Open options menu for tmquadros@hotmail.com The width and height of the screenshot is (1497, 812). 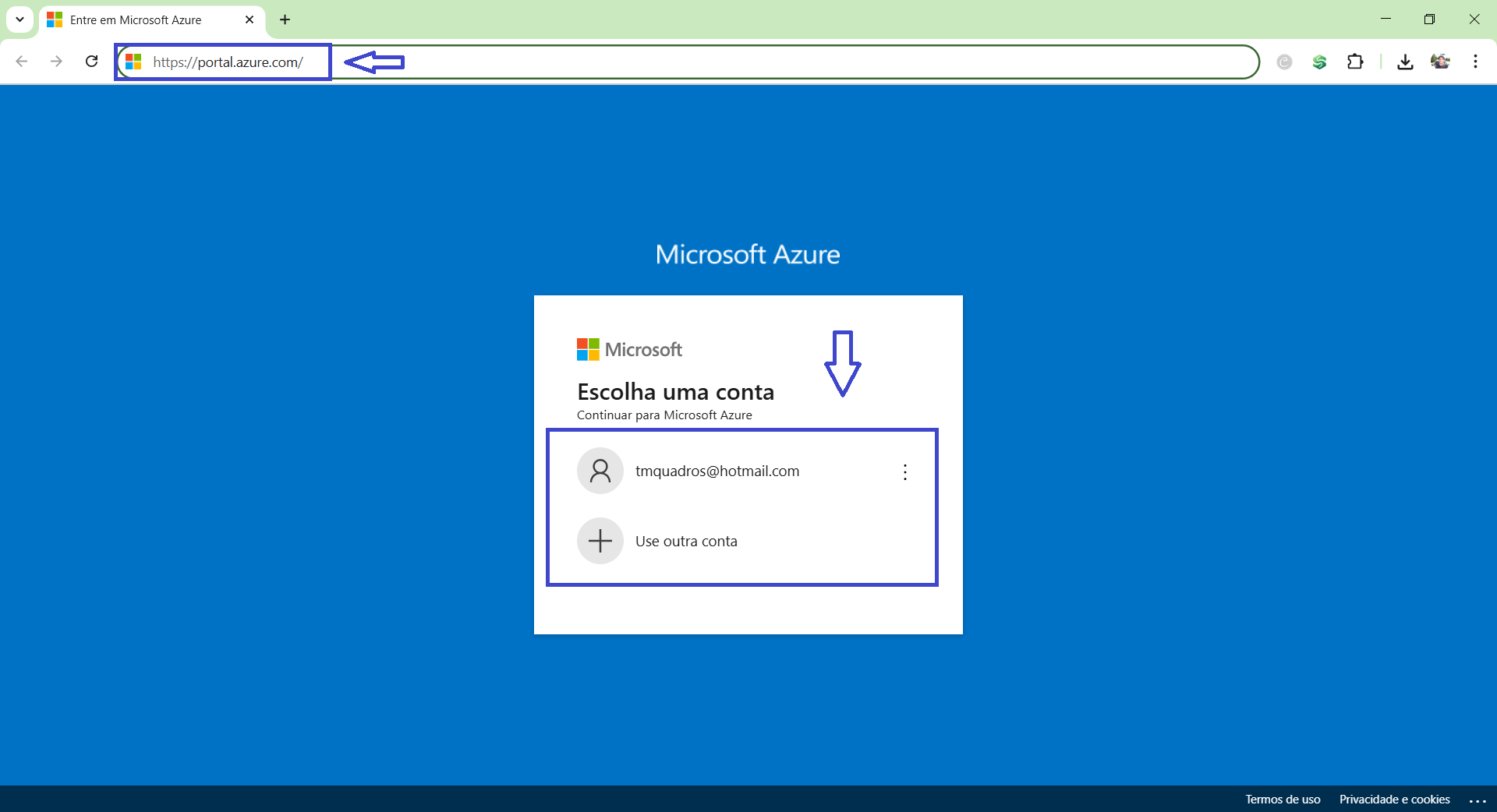tap(905, 471)
